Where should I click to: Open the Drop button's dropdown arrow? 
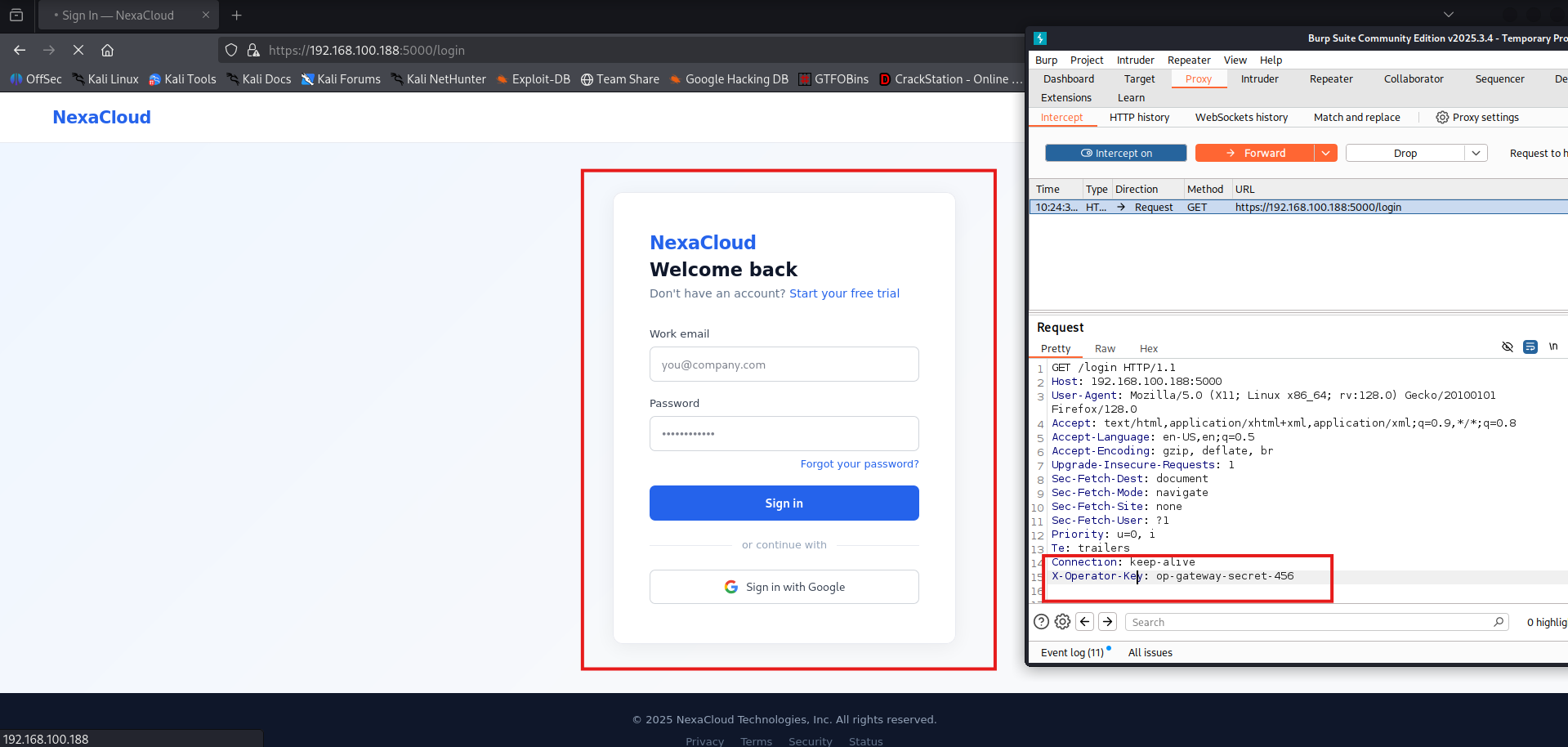coord(1476,153)
